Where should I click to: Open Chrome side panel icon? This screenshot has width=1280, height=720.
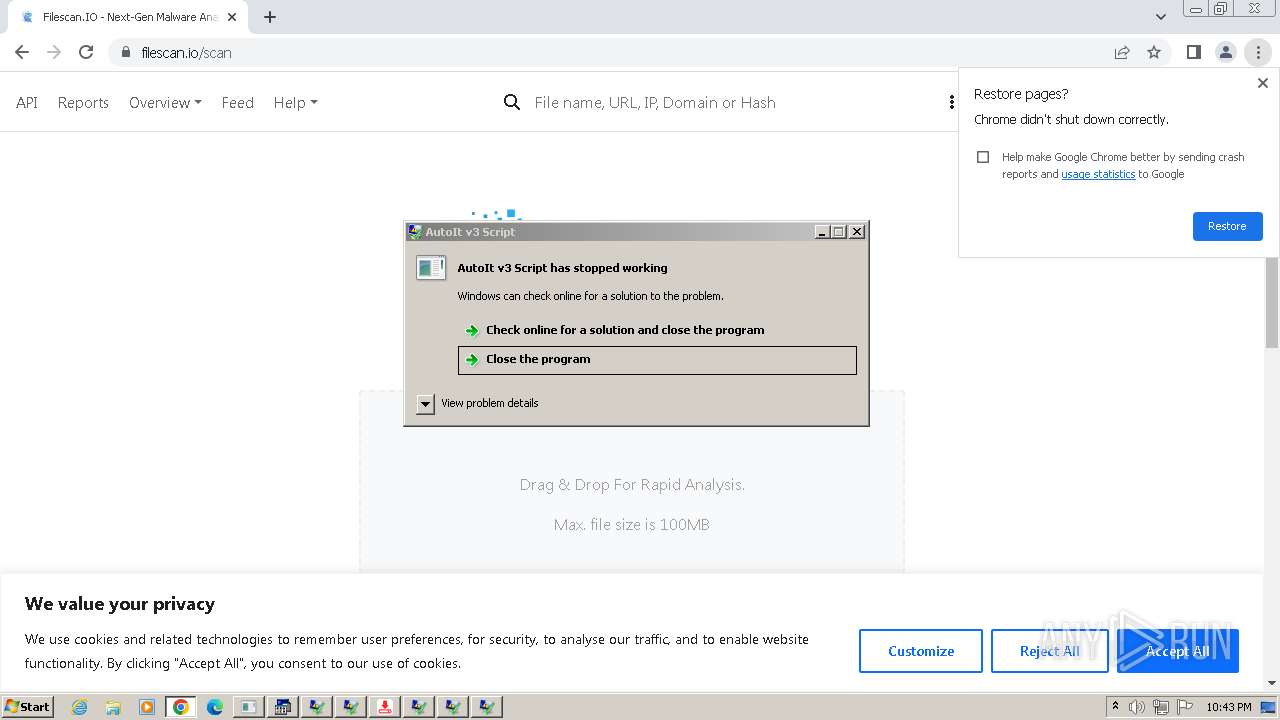1193,52
